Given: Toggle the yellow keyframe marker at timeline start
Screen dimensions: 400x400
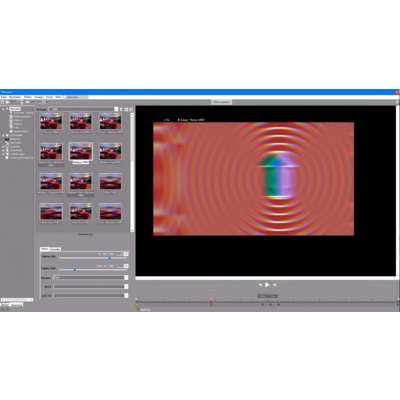Looking at the screenshot, I should click(137, 304).
